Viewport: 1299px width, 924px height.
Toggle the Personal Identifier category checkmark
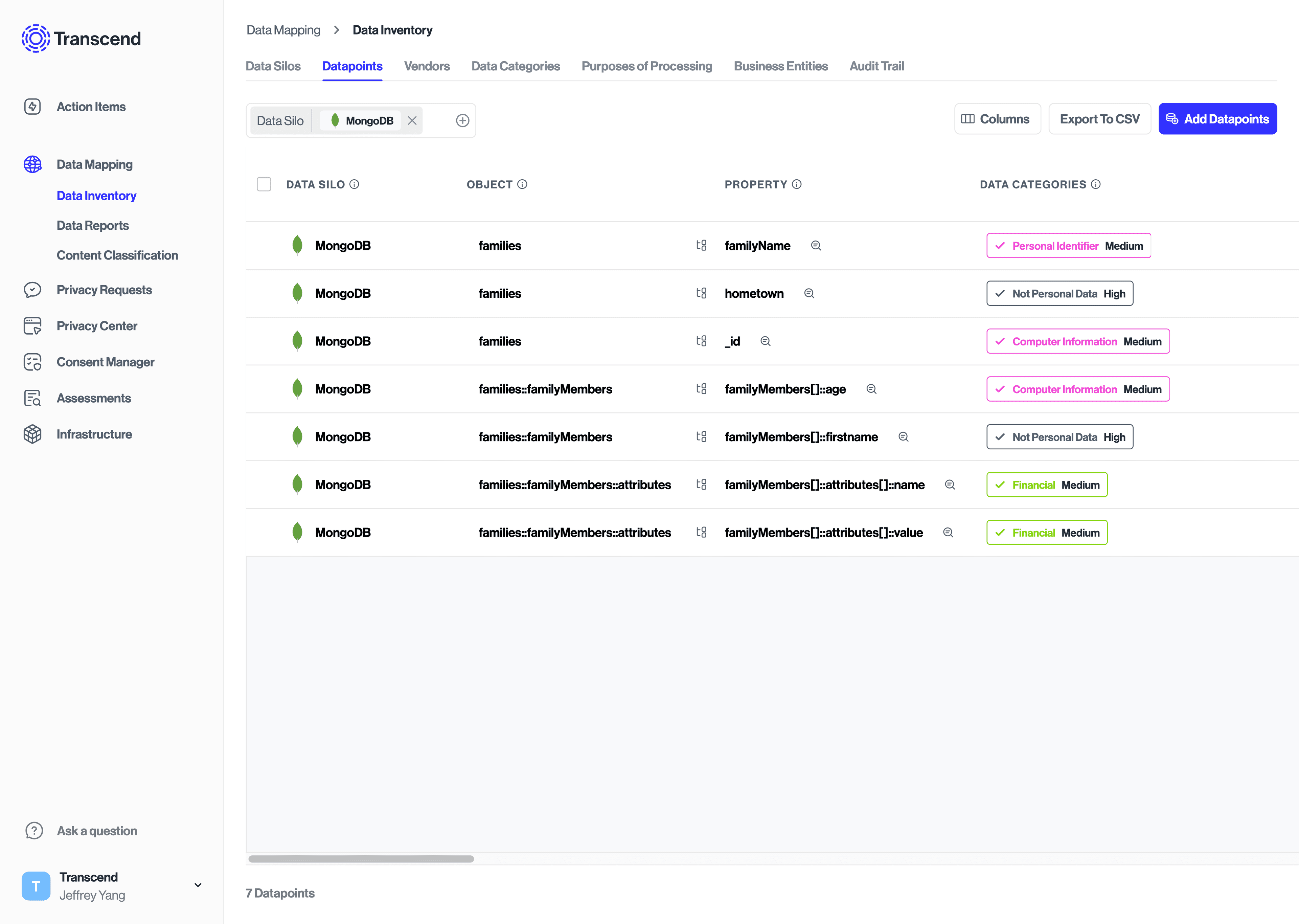click(x=1000, y=246)
